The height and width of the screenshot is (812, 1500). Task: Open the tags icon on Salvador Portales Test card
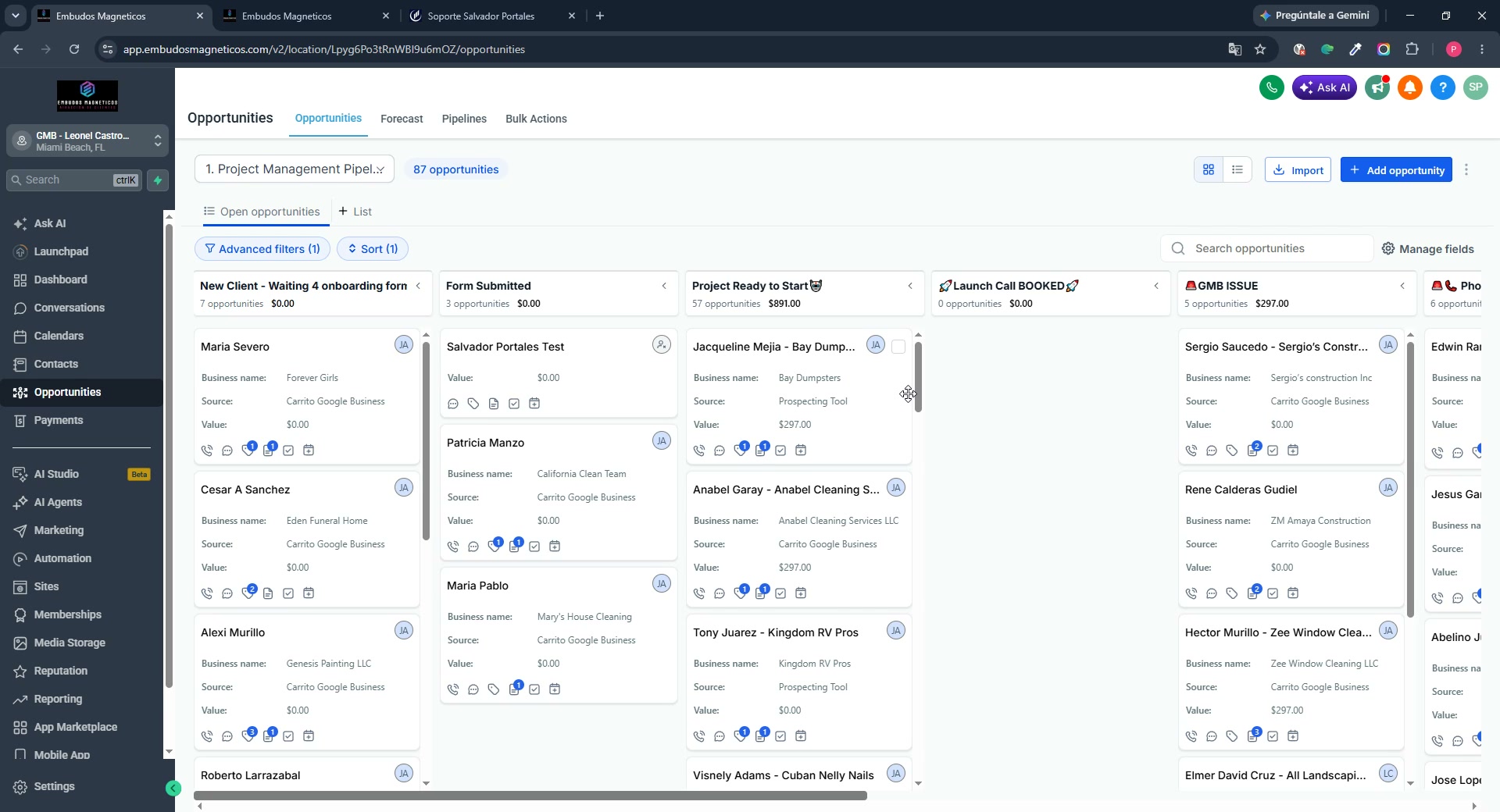(473, 404)
